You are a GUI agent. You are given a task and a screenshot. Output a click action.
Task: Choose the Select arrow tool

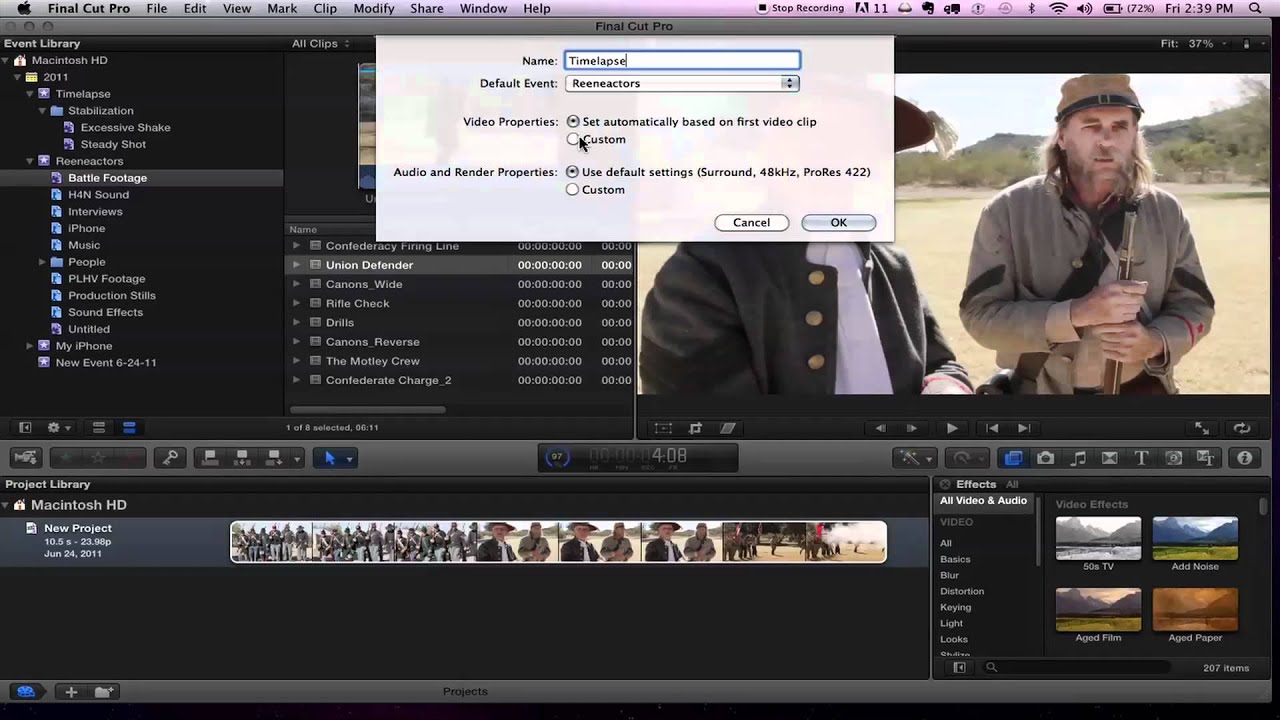click(330, 458)
